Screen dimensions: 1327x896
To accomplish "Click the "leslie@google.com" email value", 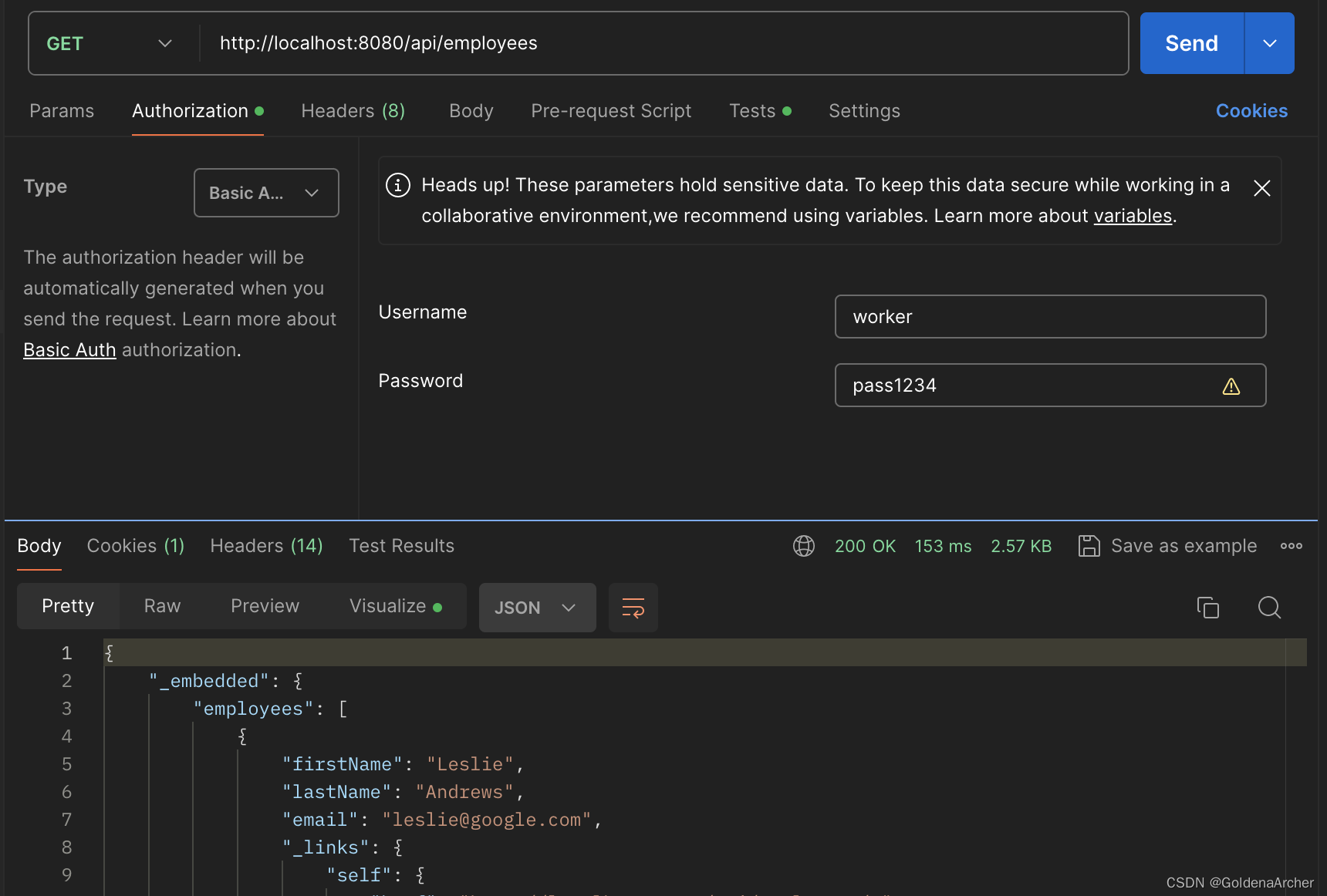I will coord(487,820).
